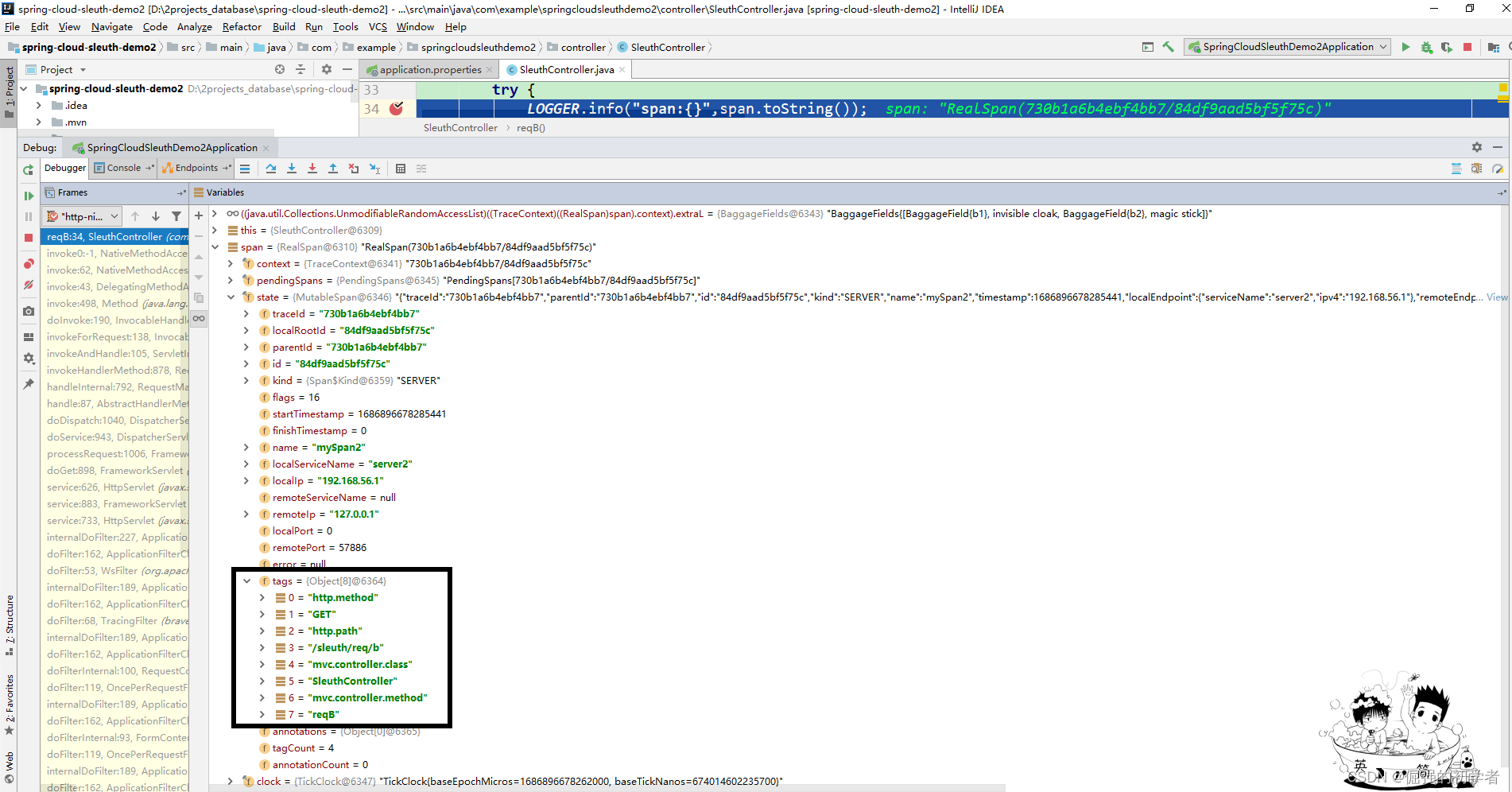This screenshot has width=1512, height=792.
Task: Open the thread selector dropdown "http-ni..."
Action: pos(82,216)
